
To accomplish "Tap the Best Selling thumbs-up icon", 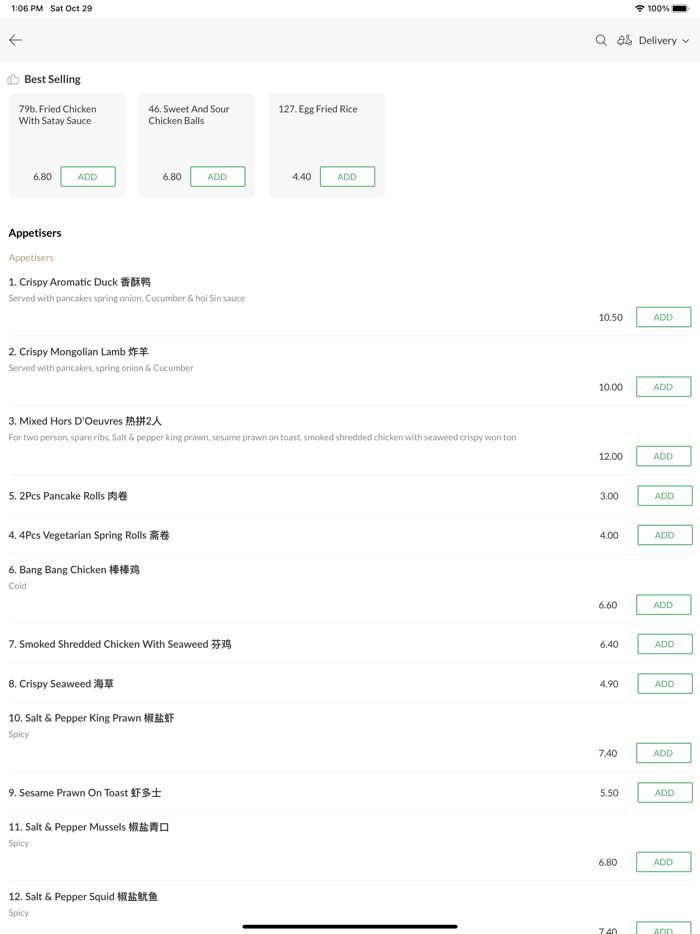I will click(x=13, y=79).
